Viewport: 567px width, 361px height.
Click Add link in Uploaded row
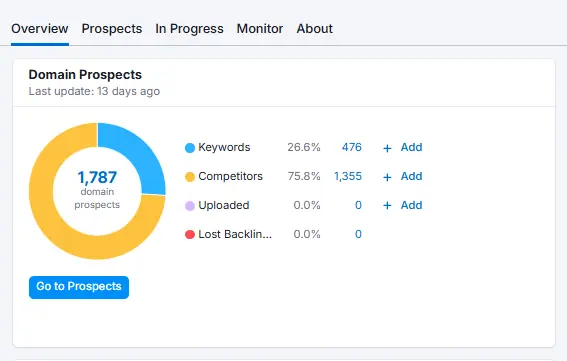[x=412, y=205]
